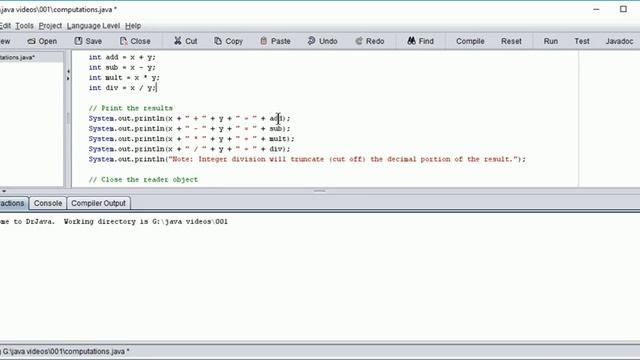Click the Copy pages icon
The image size is (640, 360).
click(218, 41)
